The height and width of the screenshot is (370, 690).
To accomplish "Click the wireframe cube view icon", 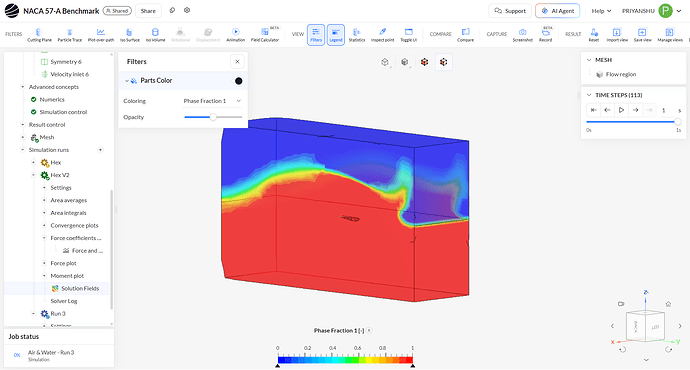I will [x=385, y=62].
